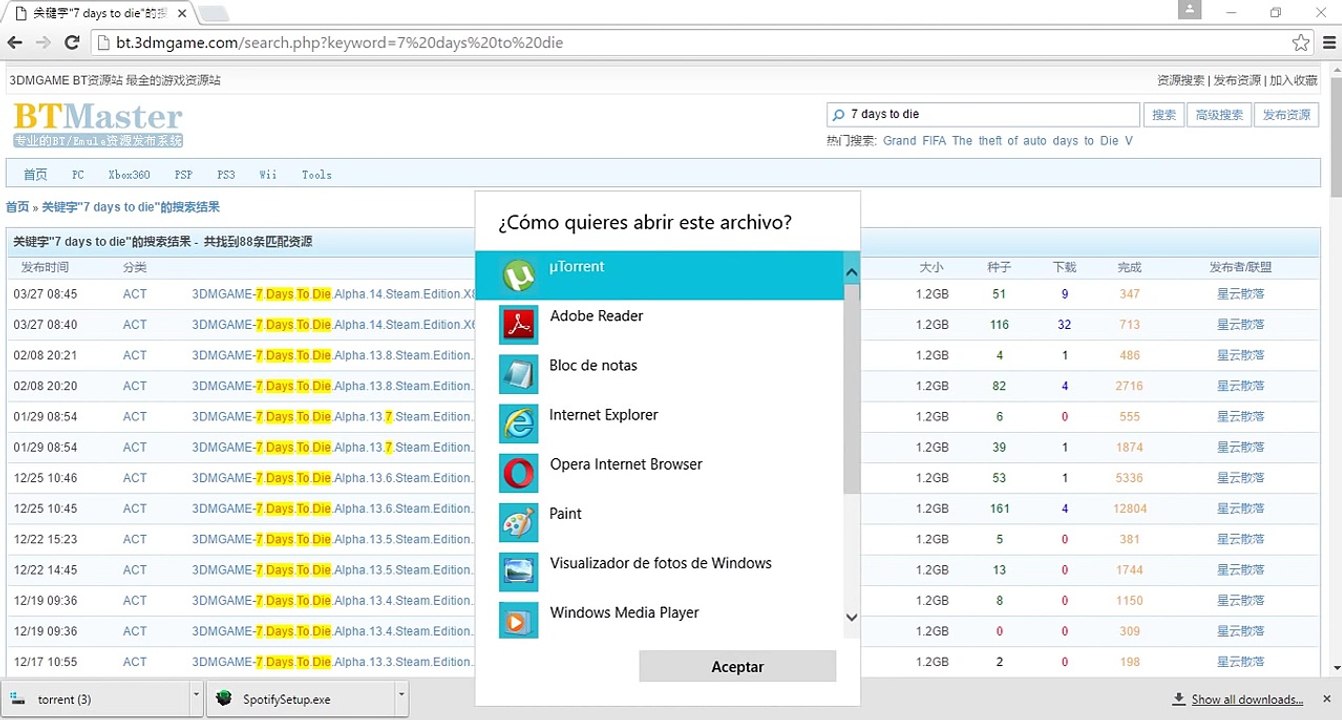Go back with the browser back arrow
Image resolution: width=1342 pixels, height=720 pixels.
click(14, 43)
